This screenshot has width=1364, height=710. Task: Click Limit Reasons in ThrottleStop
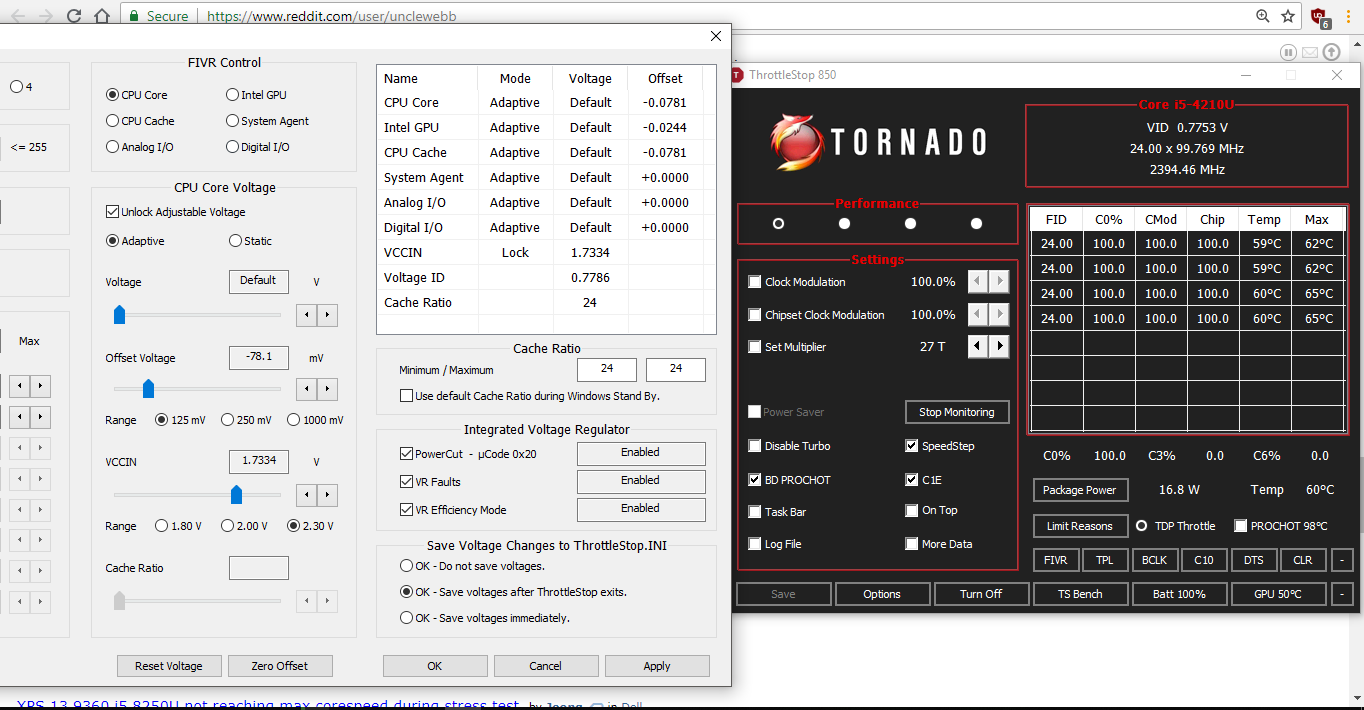click(1080, 526)
